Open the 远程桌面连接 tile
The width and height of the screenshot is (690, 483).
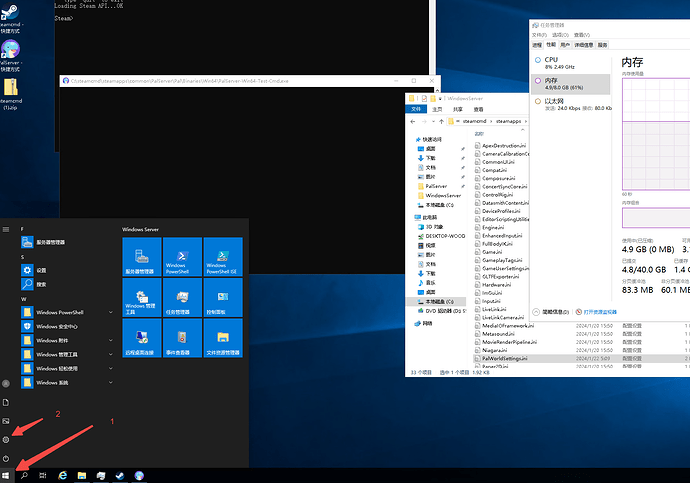(x=142, y=338)
